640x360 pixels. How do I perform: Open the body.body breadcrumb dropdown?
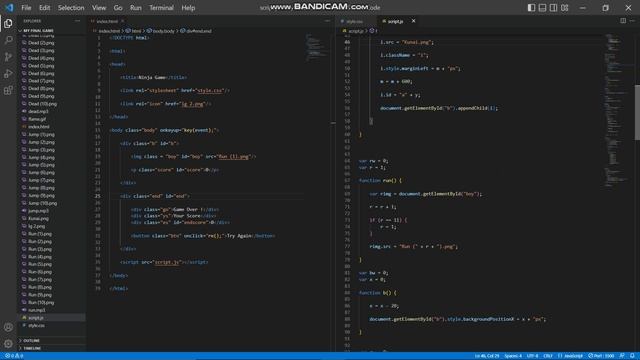pos(160,31)
